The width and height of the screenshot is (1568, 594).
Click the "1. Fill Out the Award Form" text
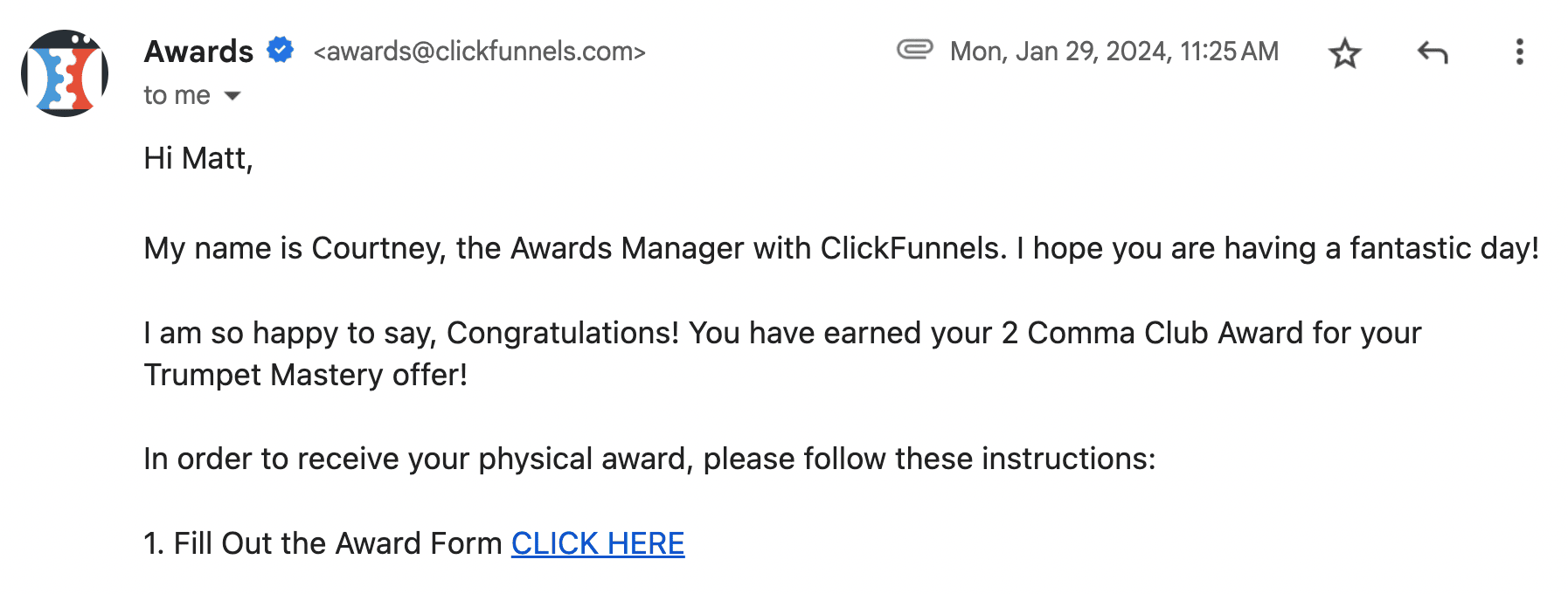[323, 543]
